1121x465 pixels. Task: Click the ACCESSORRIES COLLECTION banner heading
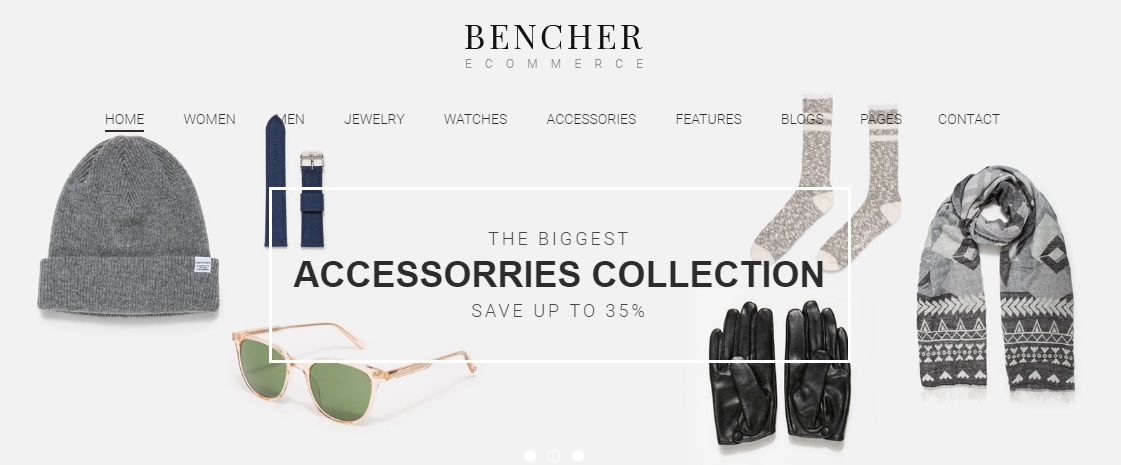tap(559, 275)
